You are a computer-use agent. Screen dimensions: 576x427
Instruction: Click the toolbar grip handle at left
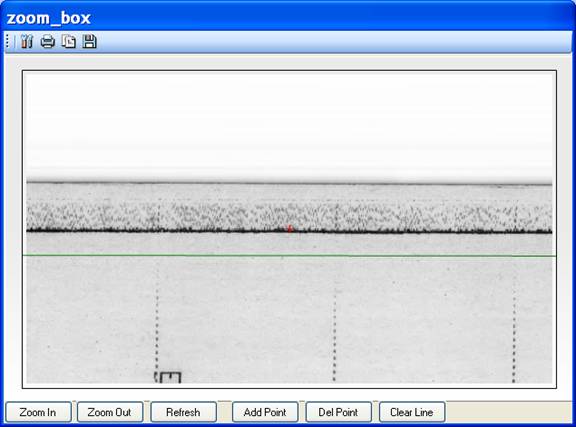8,42
